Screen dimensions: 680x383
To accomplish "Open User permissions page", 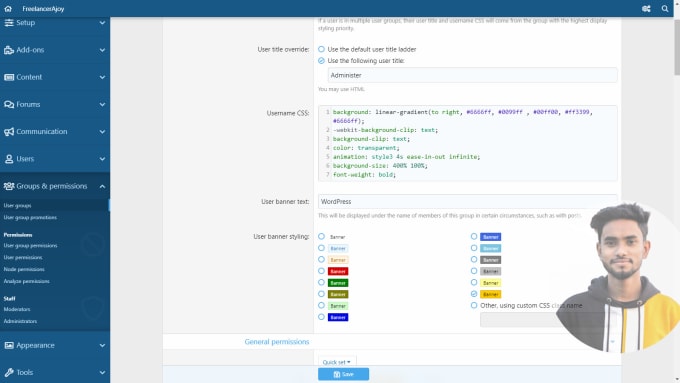I will coord(23,257).
